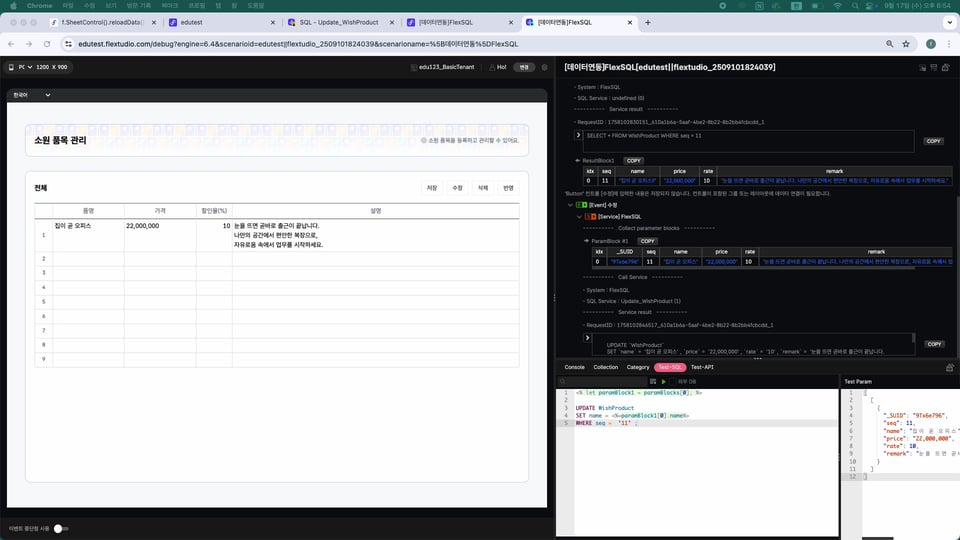Open the 한국어 language dropdown
Screen dimensions: 960x540
click(32, 95)
